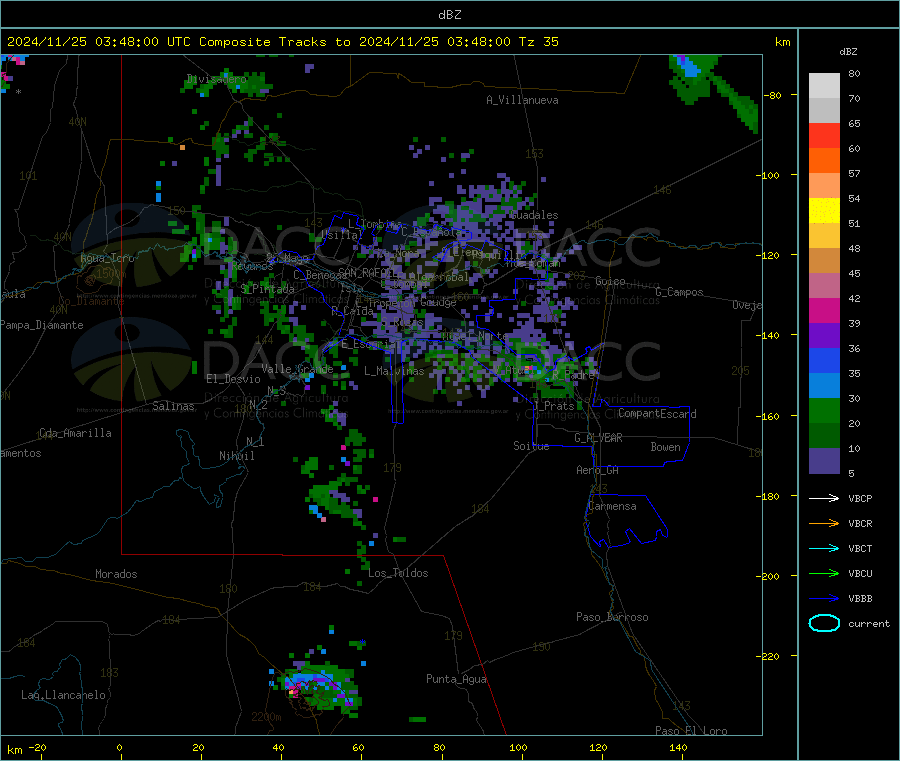900x761 pixels.
Task: Click the 'Cda_Amarilla' map label
Action: (x=75, y=433)
